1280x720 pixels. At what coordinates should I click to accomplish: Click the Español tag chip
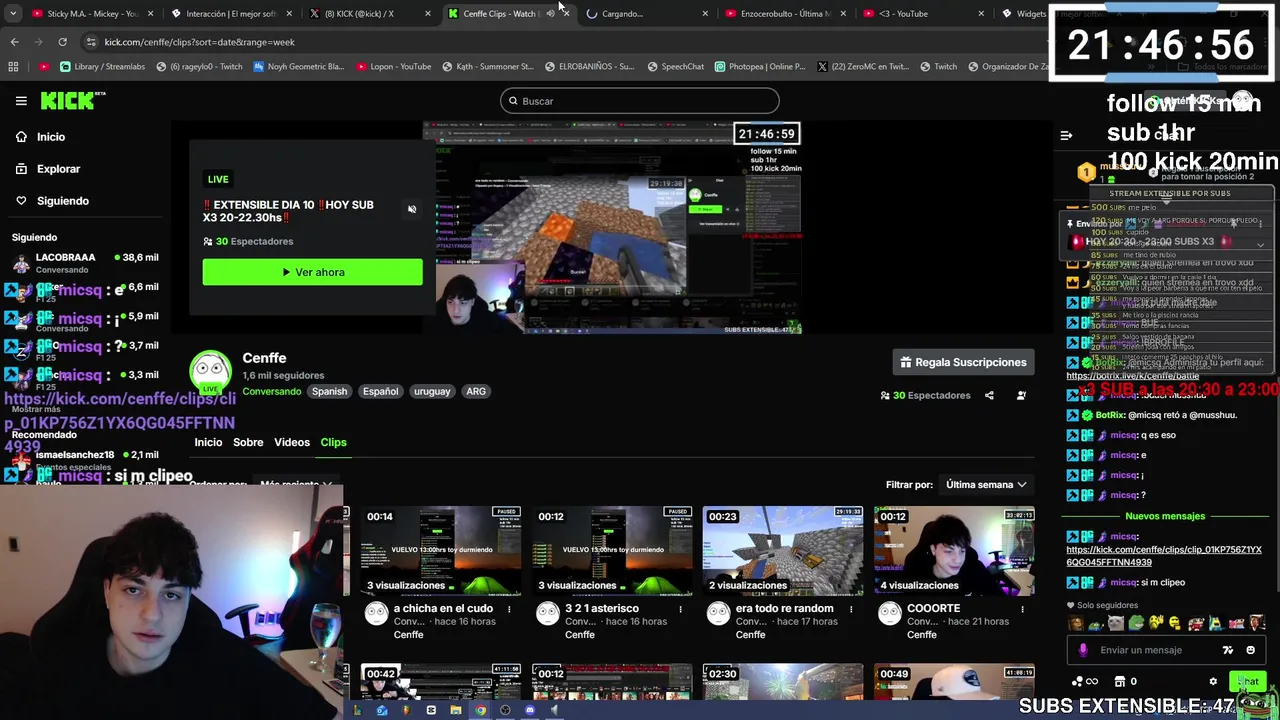[x=380, y=391]
